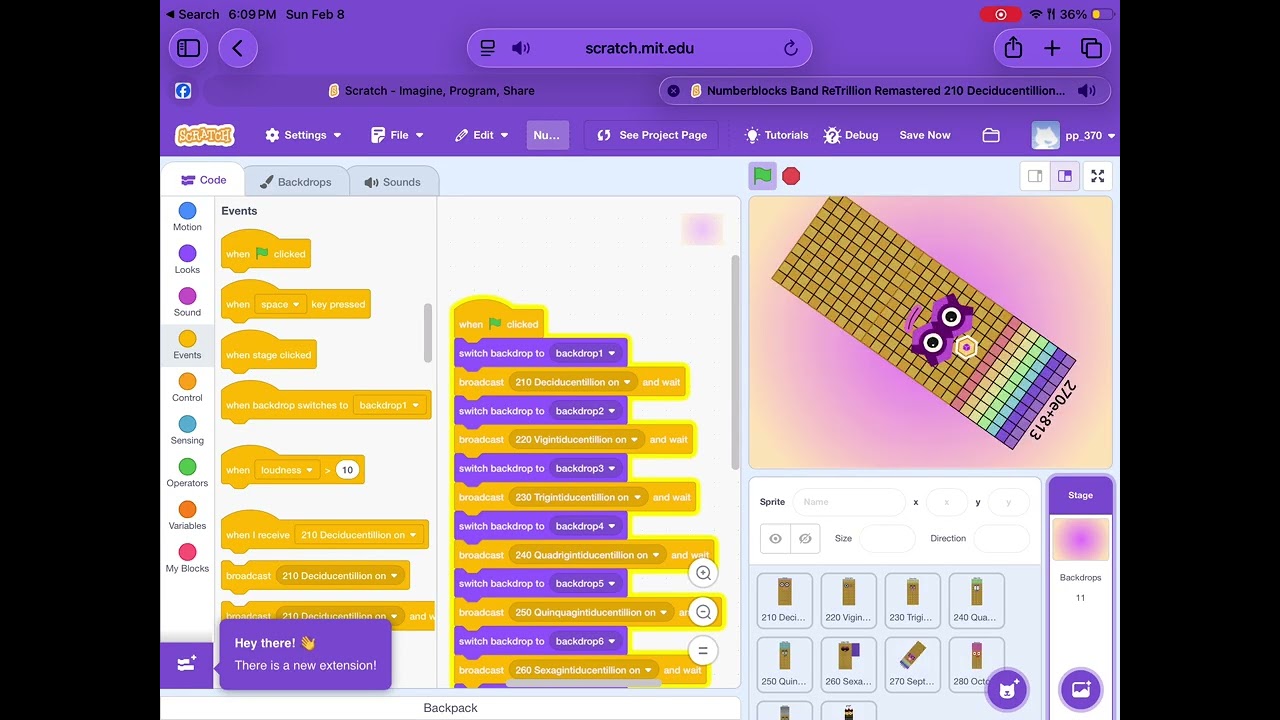
Task: Open the space key dropdown in palette
Action: click(279, 304)
